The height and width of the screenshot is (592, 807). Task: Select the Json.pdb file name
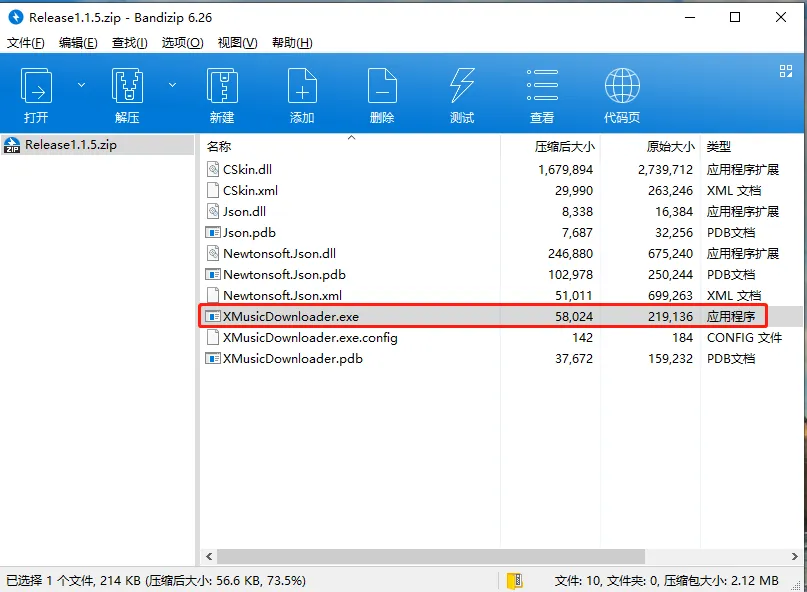[x=249, y=233]
